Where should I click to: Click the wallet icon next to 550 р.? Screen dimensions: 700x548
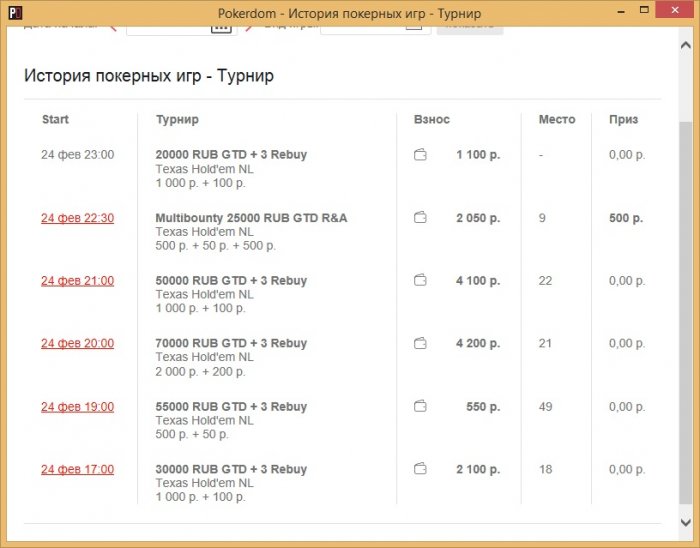click(x=420, y=406)
